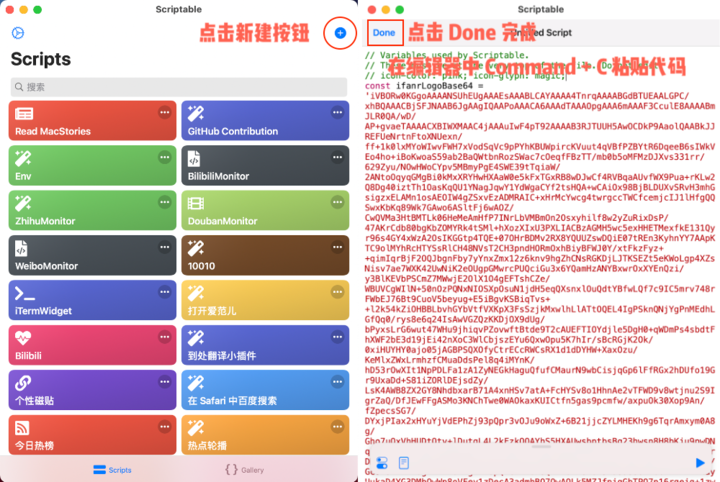The width and height of the screenshot is (720, 482).
Task: Open ellipsis menu on 10010 script
Action: 338,247
